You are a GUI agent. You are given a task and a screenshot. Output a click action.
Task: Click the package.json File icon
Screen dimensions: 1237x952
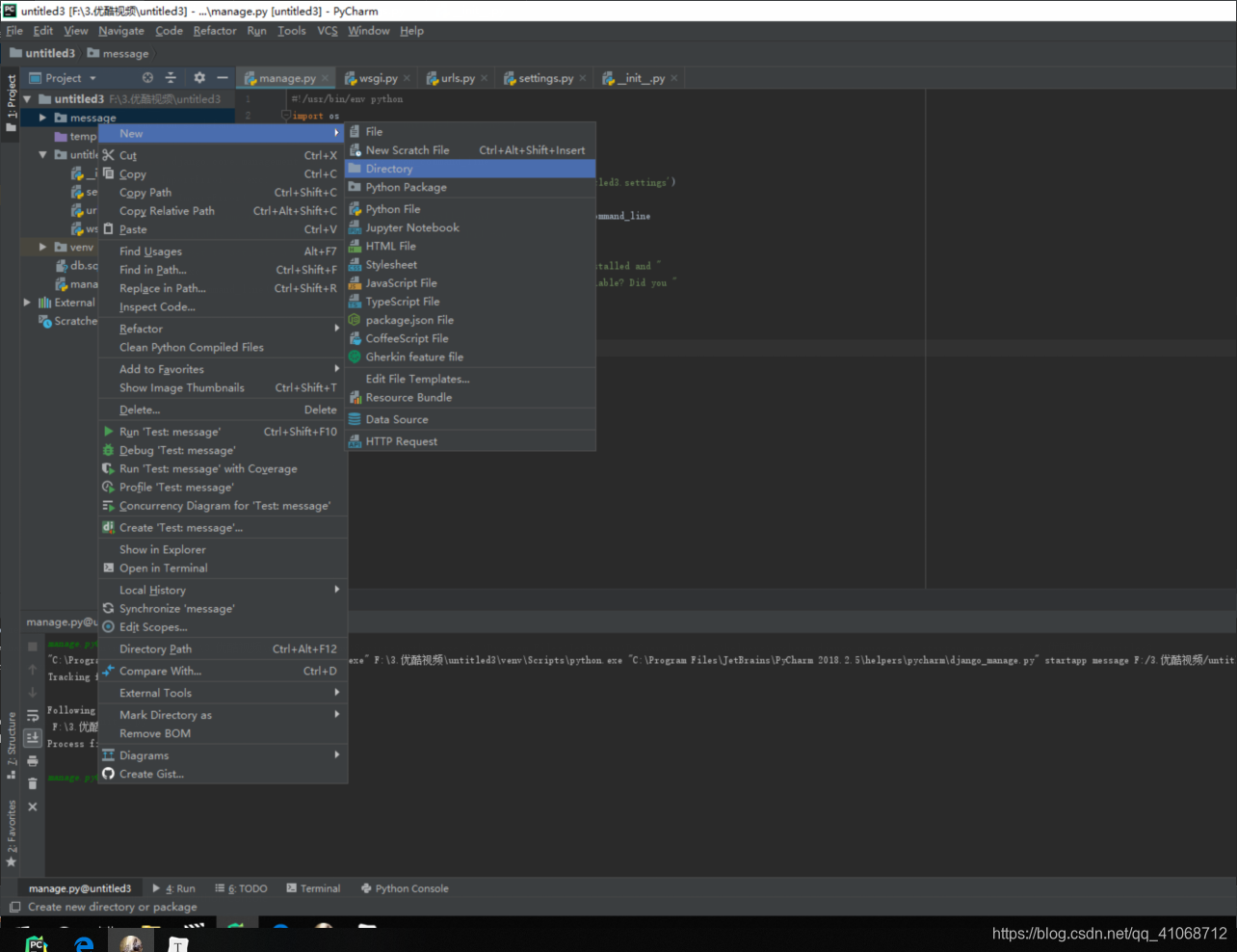pyautogui.click(x=355, y=320)
